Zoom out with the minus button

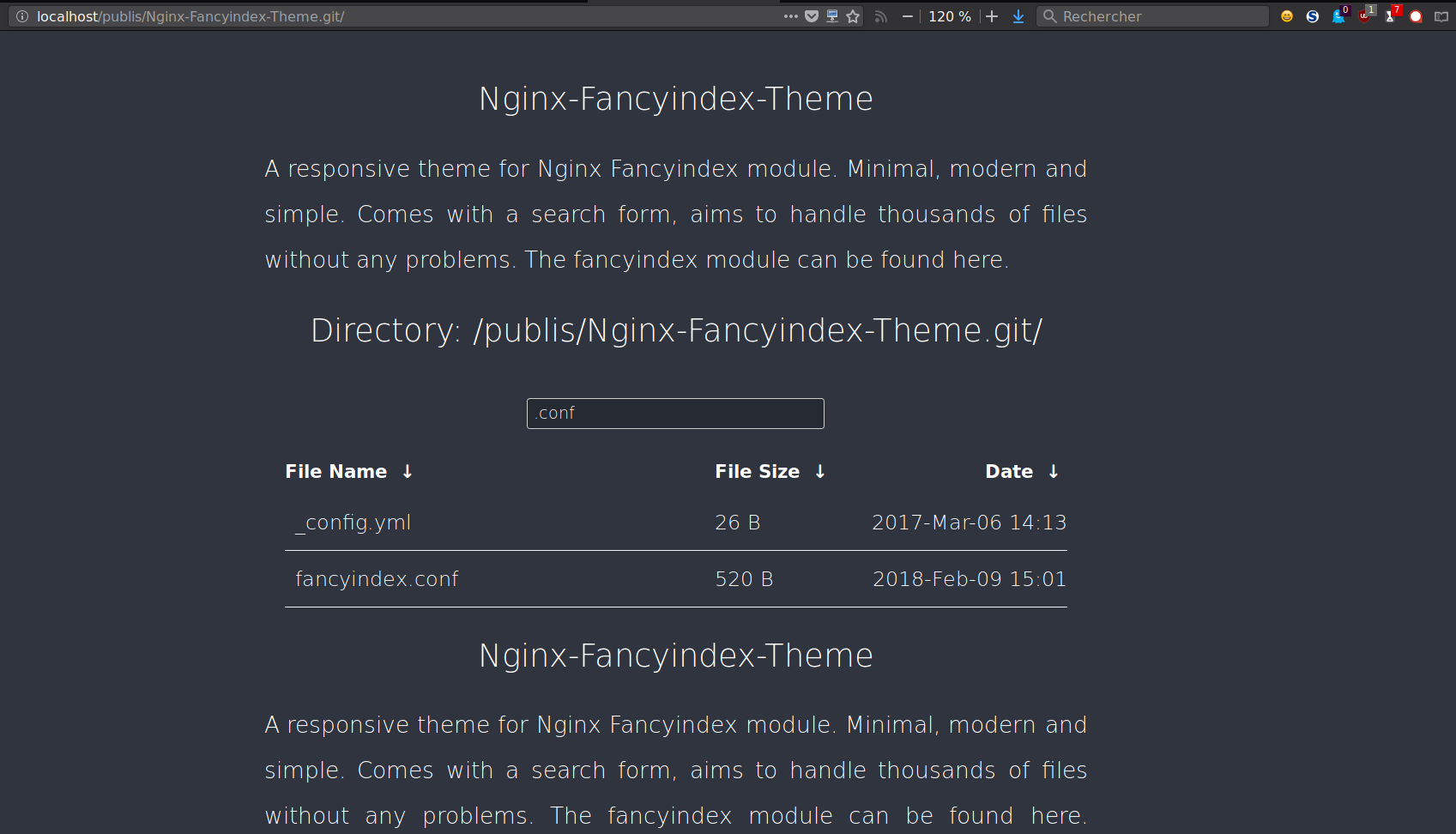coord(907,16)
